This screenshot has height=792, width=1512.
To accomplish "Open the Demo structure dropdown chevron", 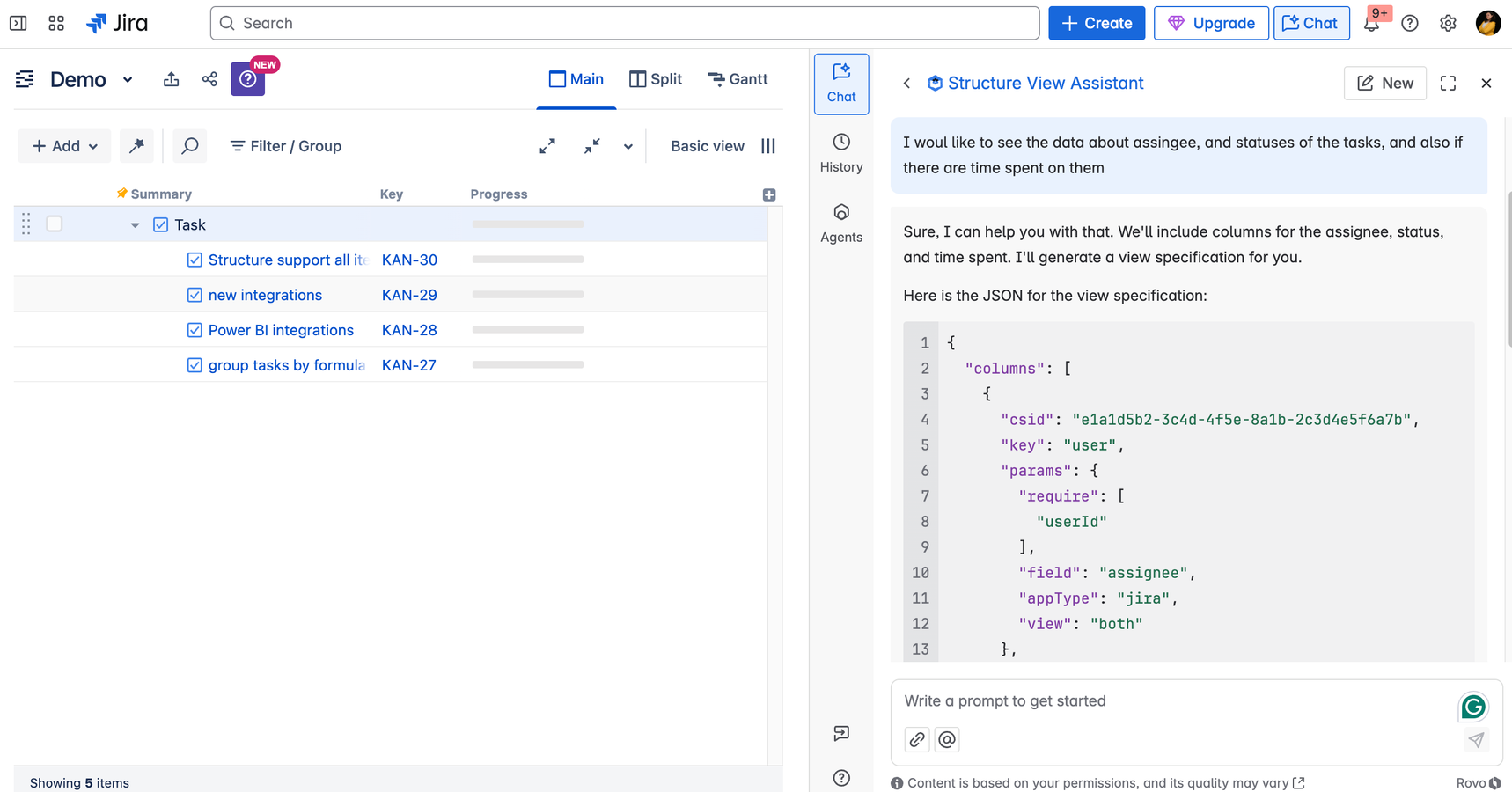I will pos(128,79).
